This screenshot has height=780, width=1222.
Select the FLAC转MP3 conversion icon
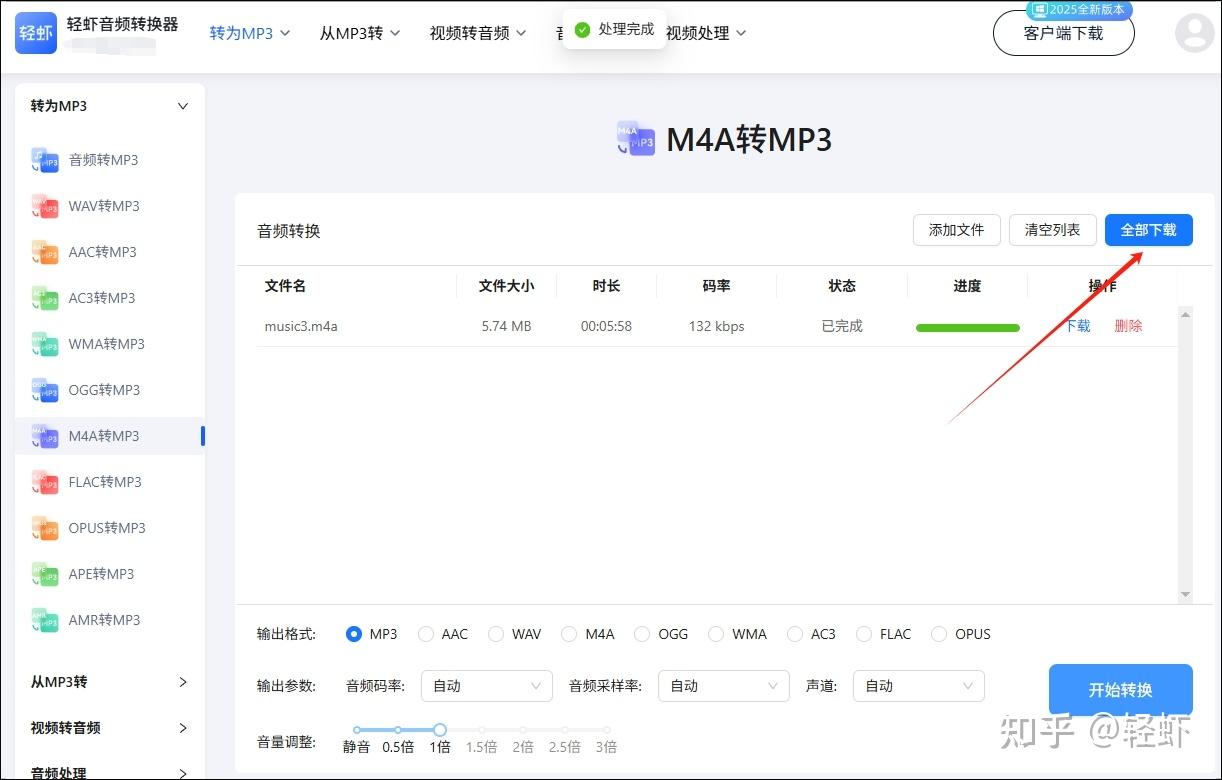point(45,482)
